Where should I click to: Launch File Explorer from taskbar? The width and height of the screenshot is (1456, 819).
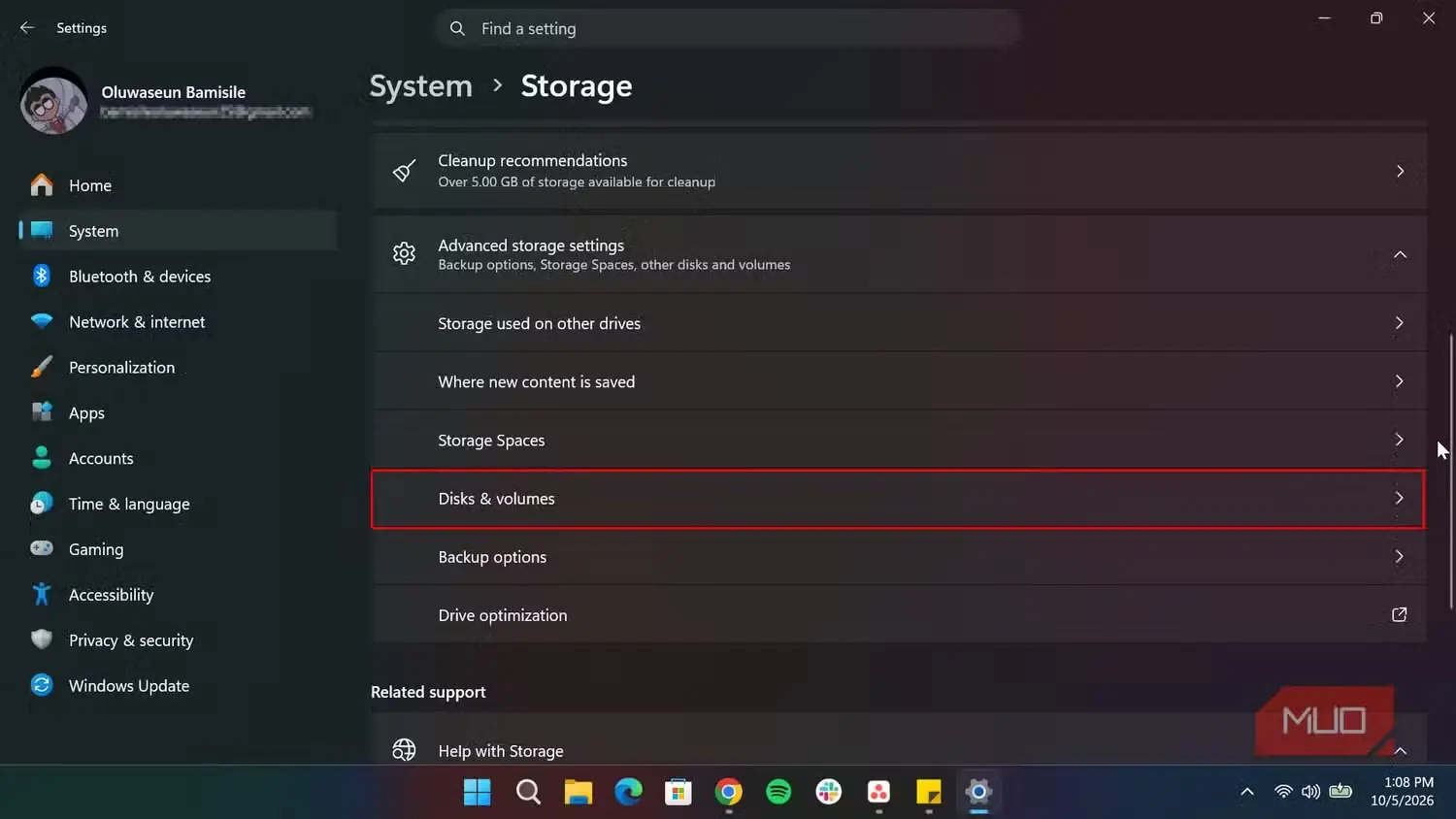[x=579, y=793]
